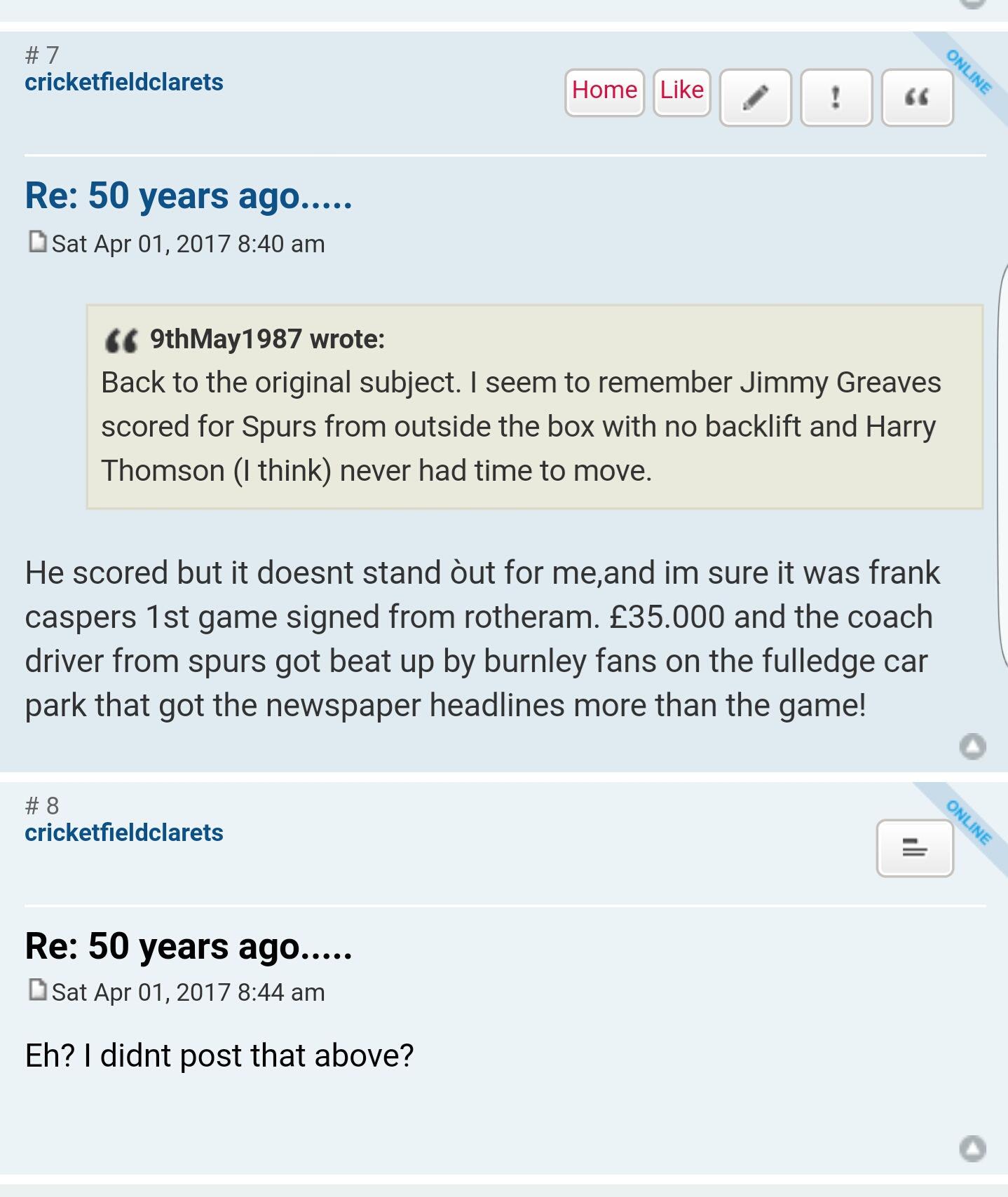1008x1197 pixels.
Task: Open cricketfieldclarets profile on post 7
Action: (124, 82)
